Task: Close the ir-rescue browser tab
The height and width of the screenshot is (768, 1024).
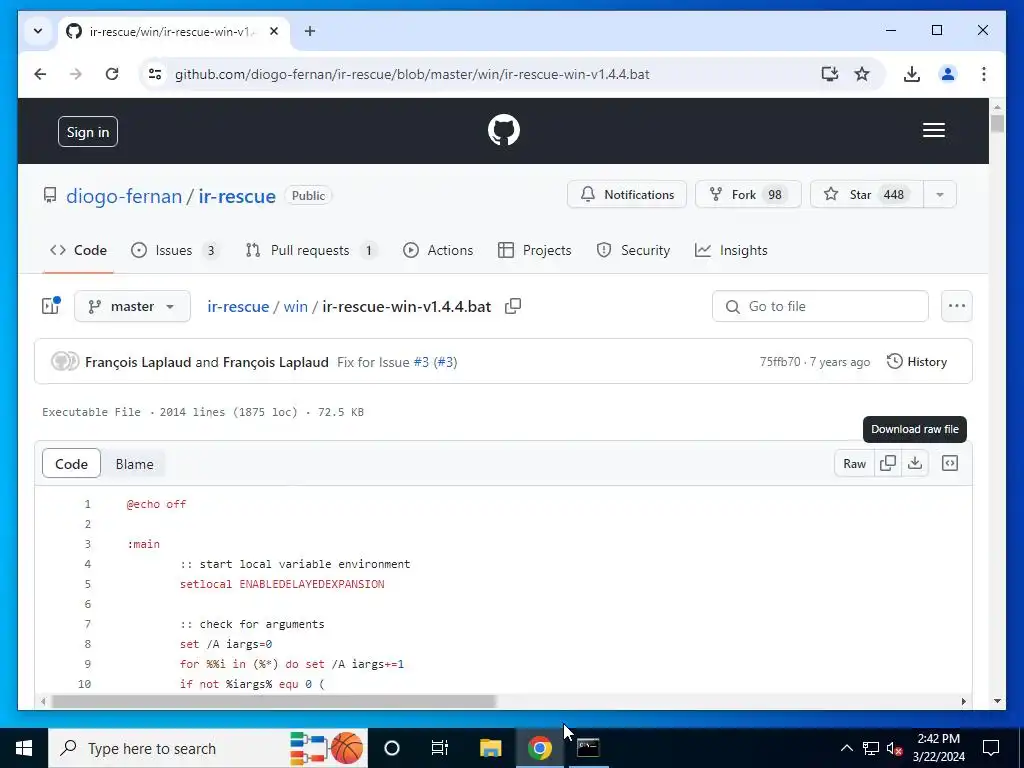Action: [x=274, y=31]
